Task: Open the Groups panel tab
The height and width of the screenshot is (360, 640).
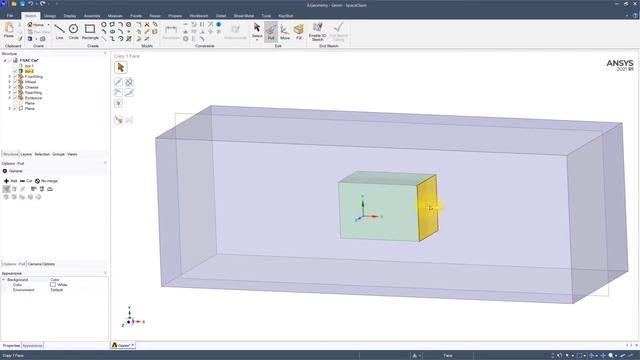Action: [x=58, y=154]
